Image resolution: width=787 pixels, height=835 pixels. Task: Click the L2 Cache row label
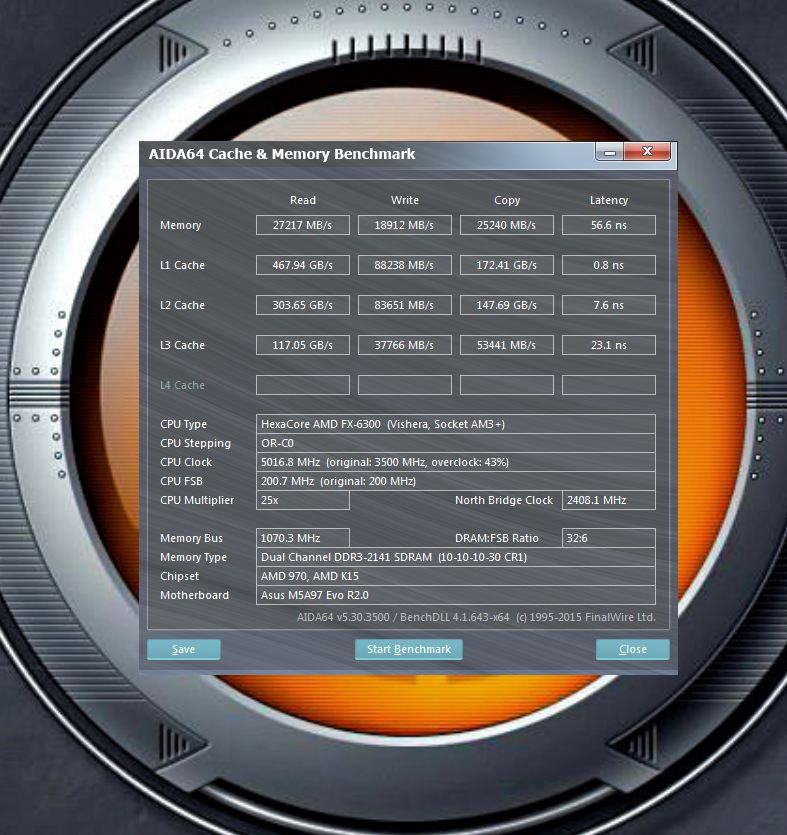tap(182, 305)
